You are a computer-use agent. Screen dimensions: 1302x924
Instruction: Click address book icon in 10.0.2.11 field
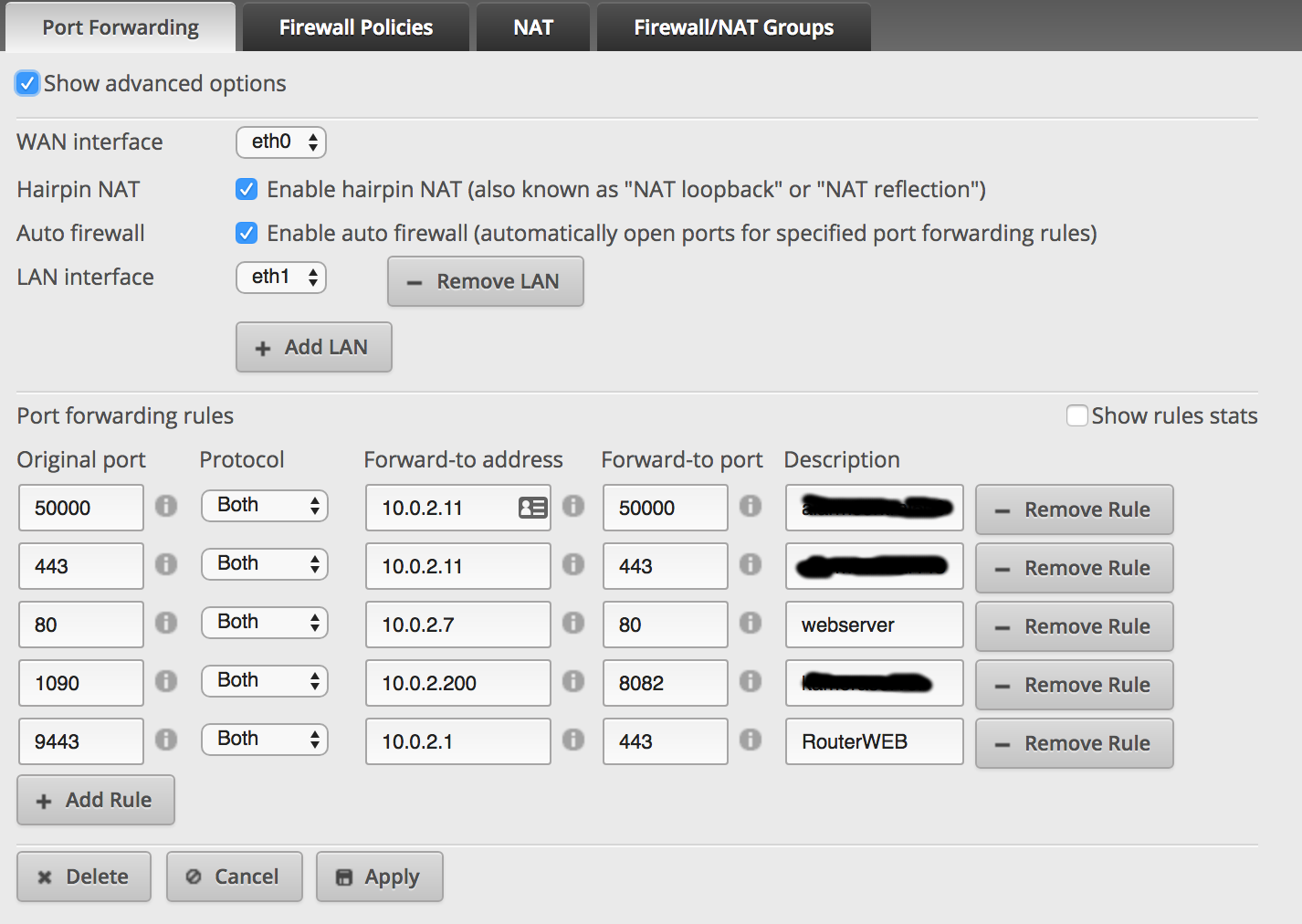(x=532, y=508)
